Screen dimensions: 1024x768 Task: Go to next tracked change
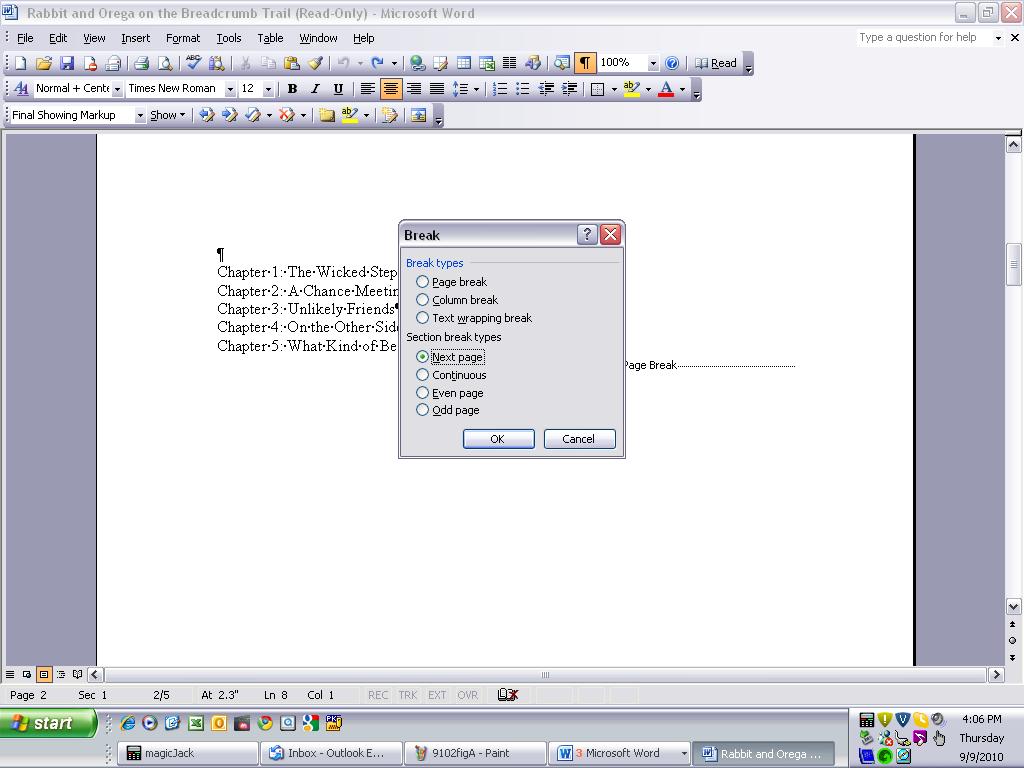click(230, 115)
